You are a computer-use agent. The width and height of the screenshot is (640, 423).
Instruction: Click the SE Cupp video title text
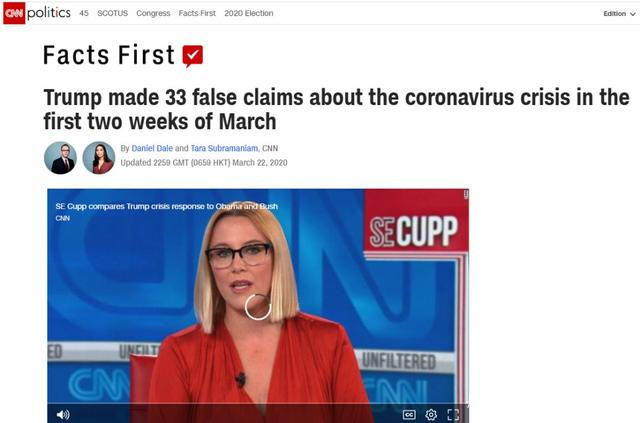coord(167,206)
